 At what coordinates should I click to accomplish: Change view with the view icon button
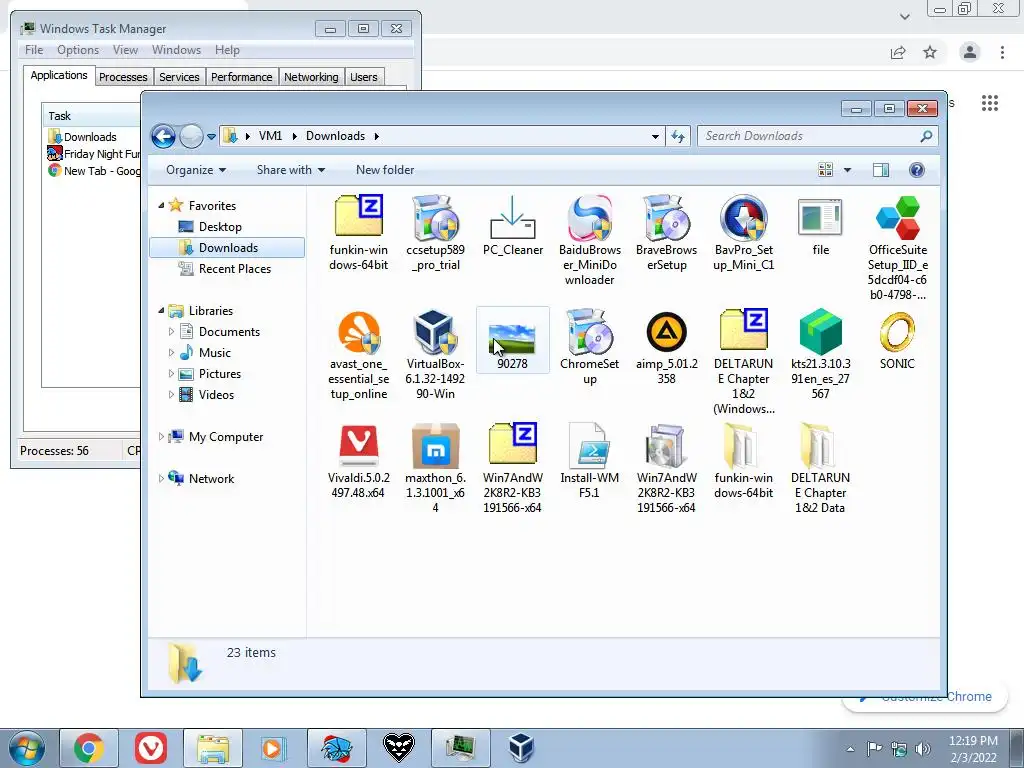pyautogui.click(x=825, y=170)
